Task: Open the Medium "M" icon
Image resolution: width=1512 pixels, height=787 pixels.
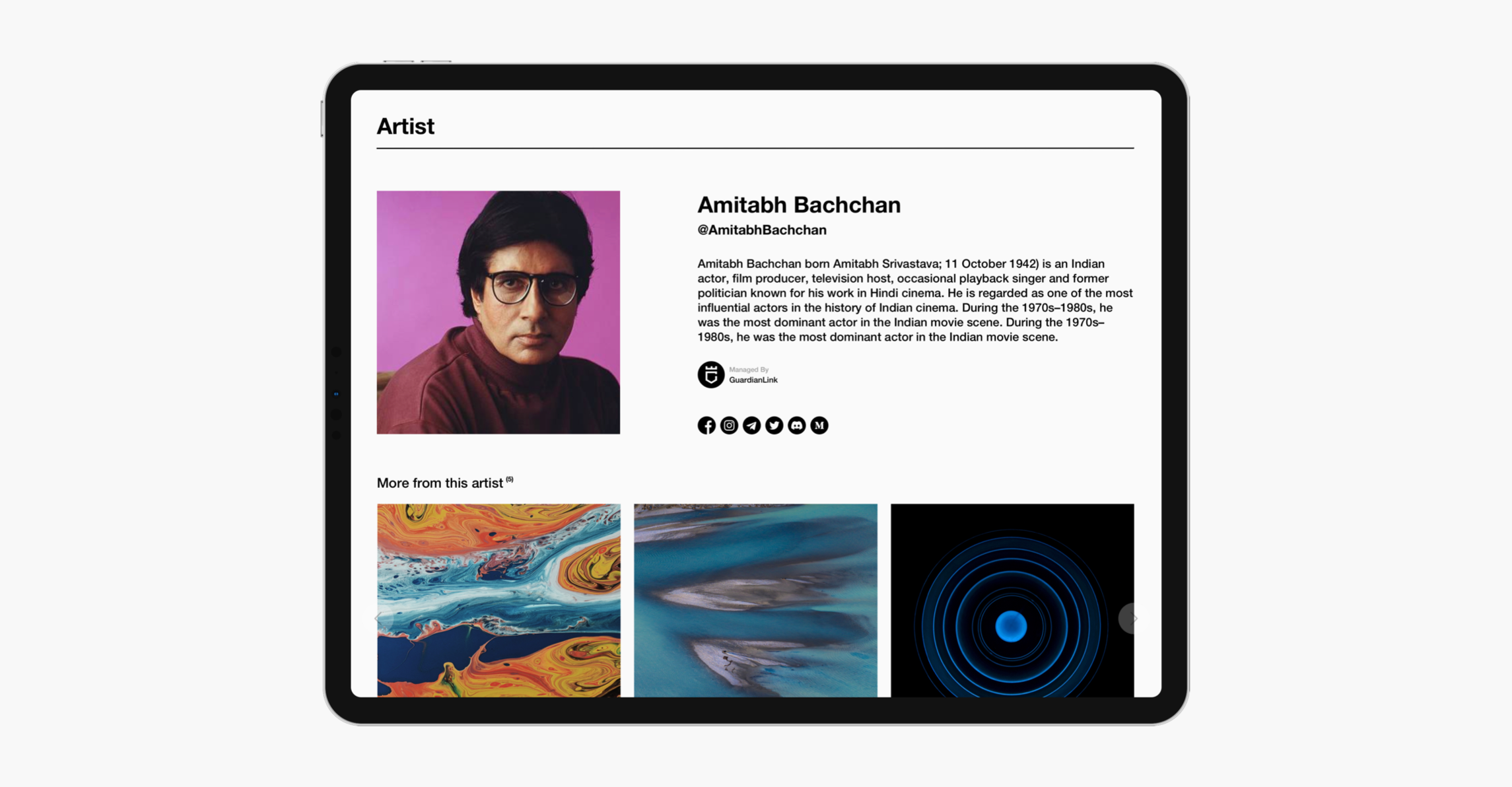Action: tap(819, 425)
